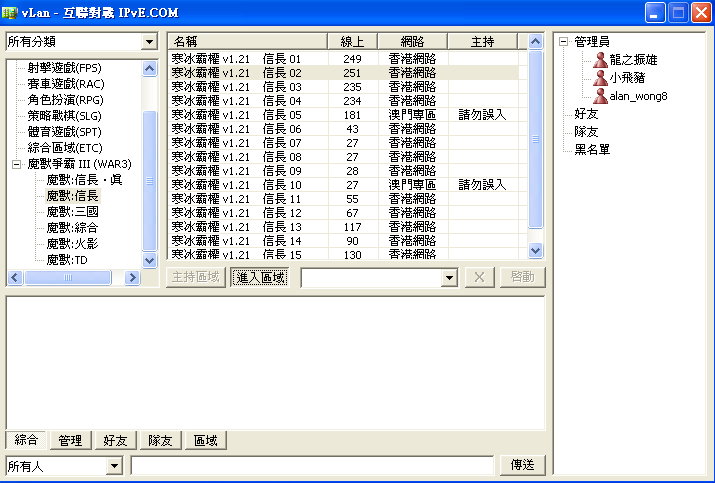Image resolution: width=715 pixels, height=483 pixels.
Task: Click user icon beside 龍之振雄
Action: 601,59
